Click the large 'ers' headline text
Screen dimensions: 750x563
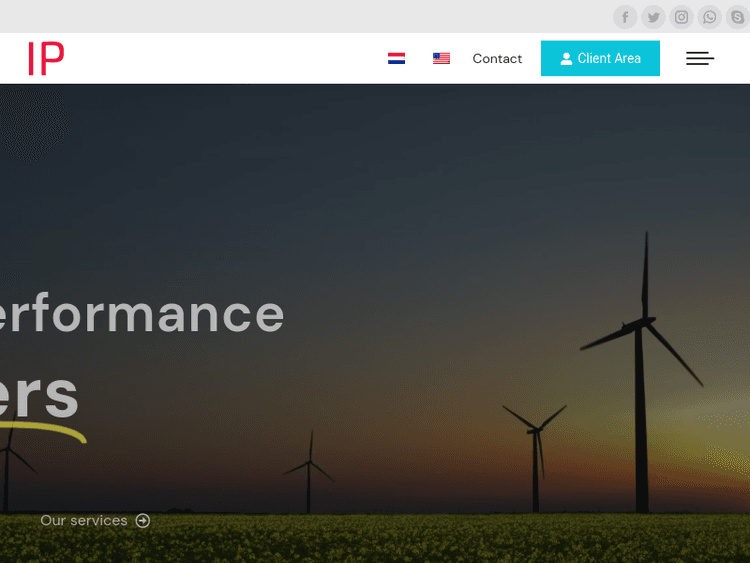[x=38, y=393]
